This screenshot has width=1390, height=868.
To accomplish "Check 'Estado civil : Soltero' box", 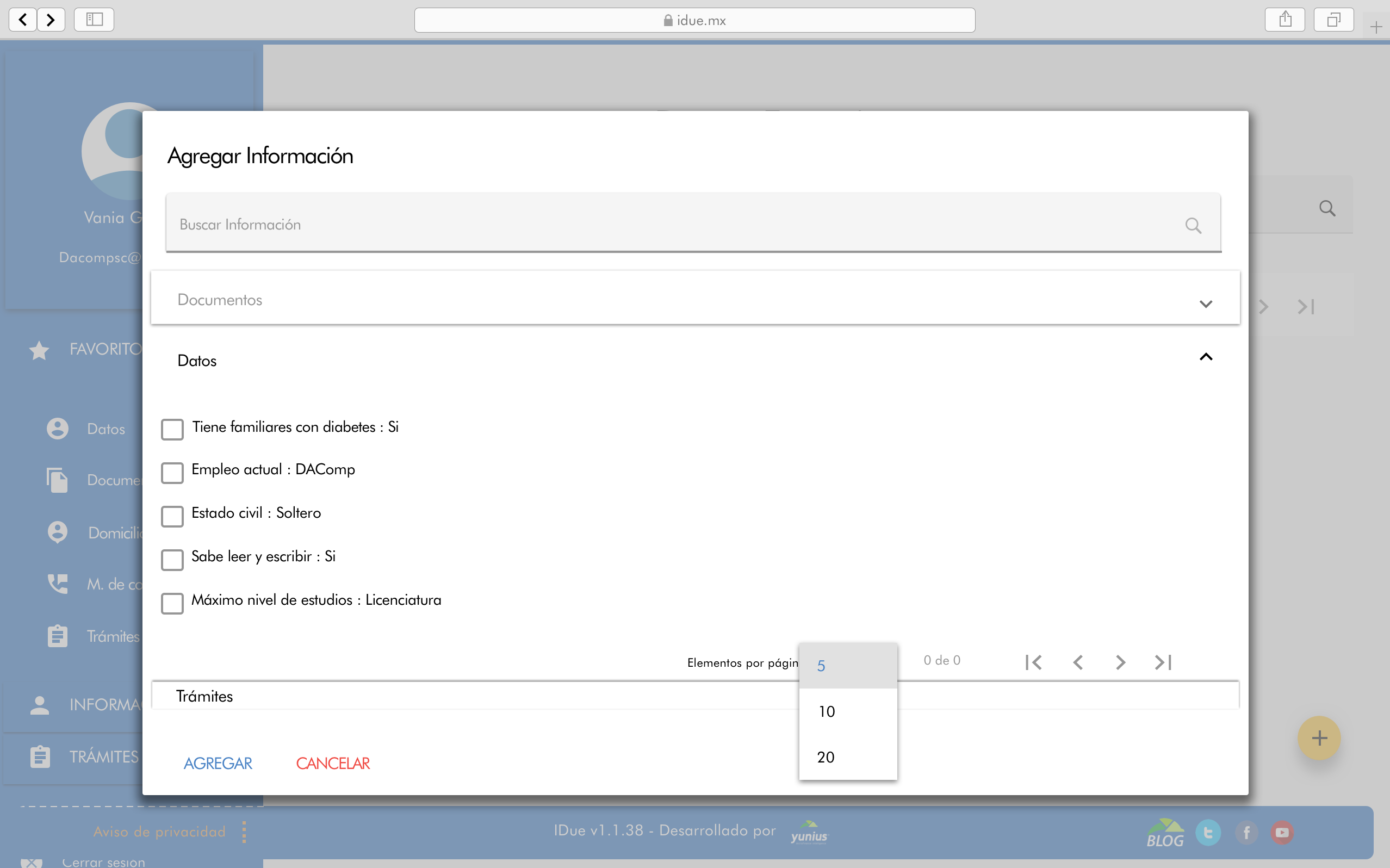I will tap(172, 516).
